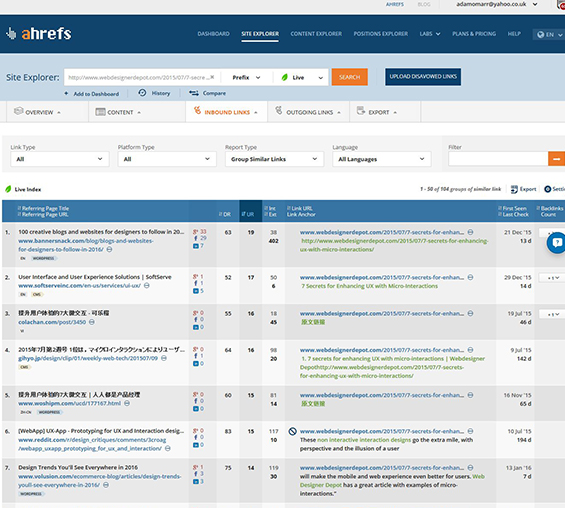565x508 pixels.
Task: Click the open-link icon after softserveinc URL
Action: [x=147, y=285]
